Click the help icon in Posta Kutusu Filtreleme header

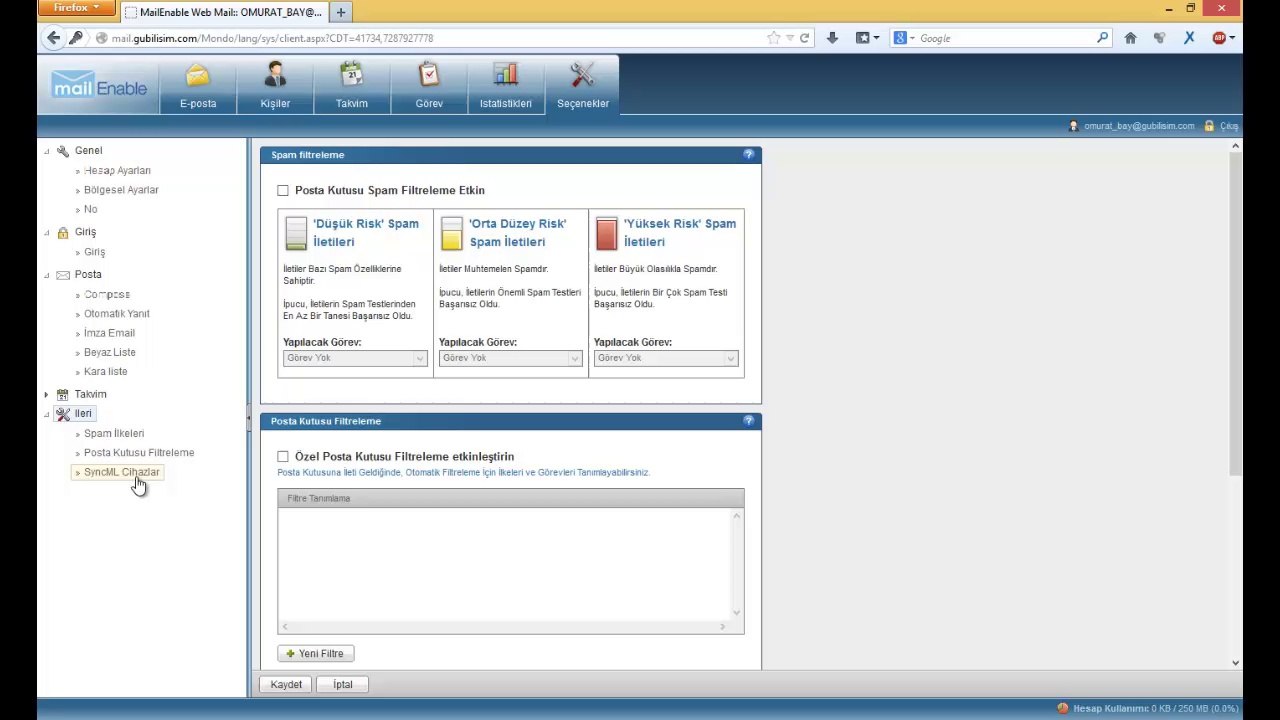point(749,420)
